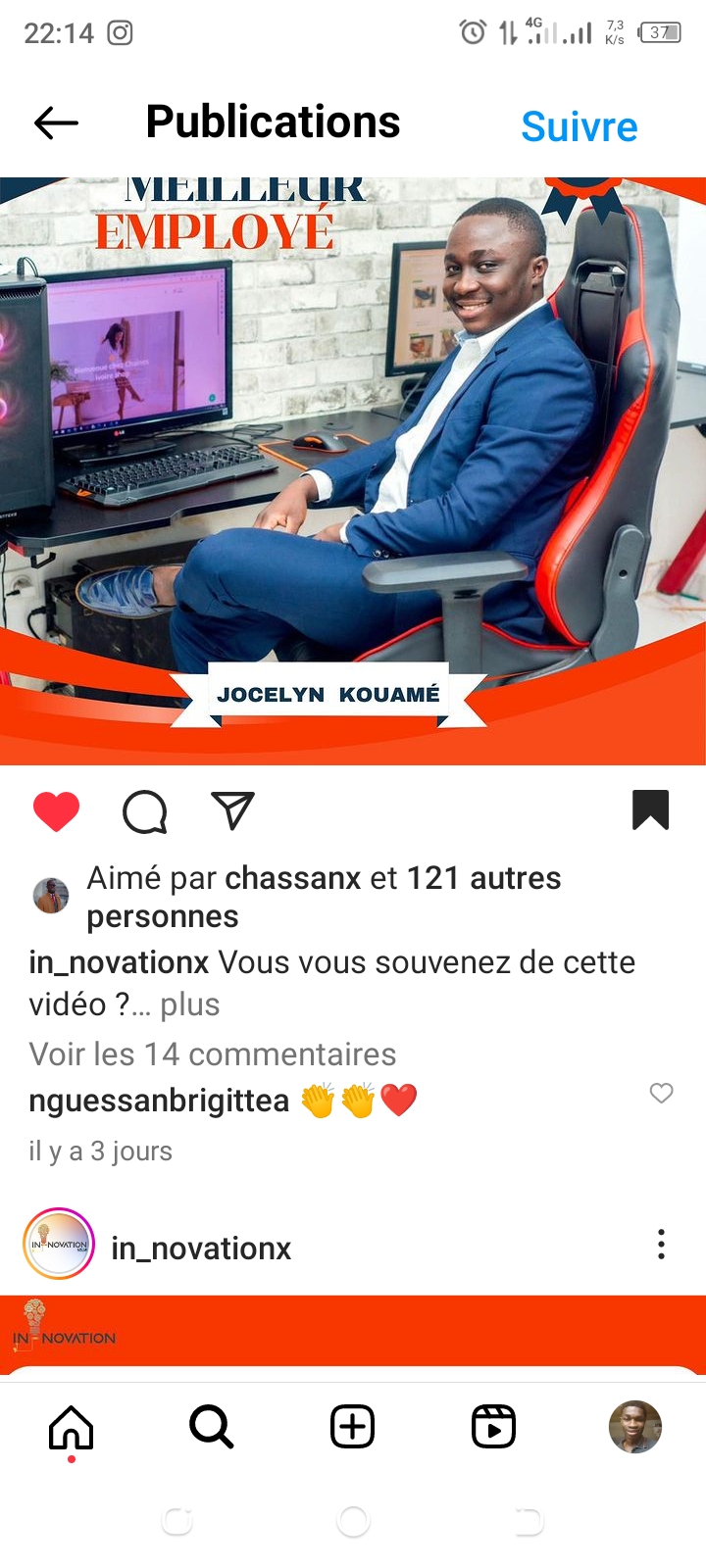This screenshot has width=706, height=1568.
Task: Go back using the arrow icon
Action: pyautogui.click(x=56, y=123)
